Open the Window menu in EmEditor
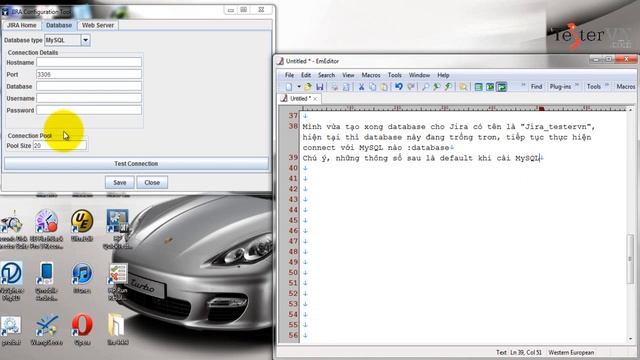 click(x=419, y=75)
